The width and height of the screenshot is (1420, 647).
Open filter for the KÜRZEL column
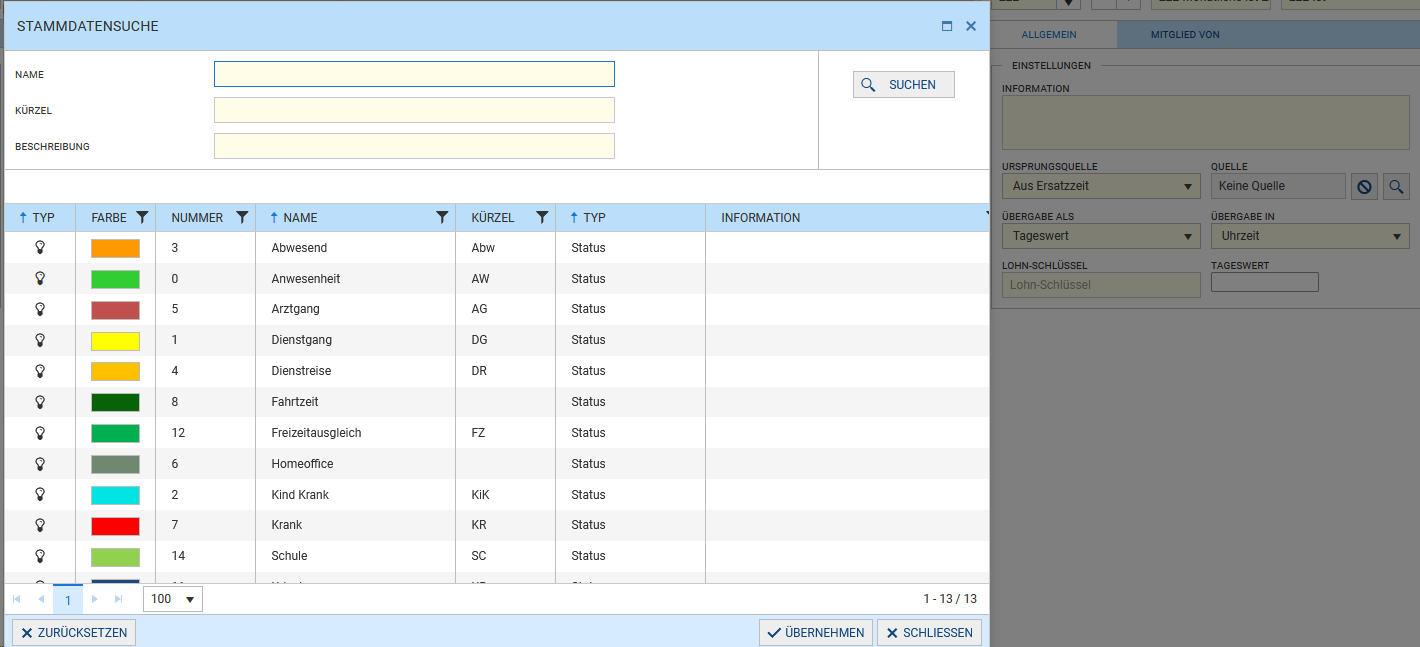tap(542, 217)
